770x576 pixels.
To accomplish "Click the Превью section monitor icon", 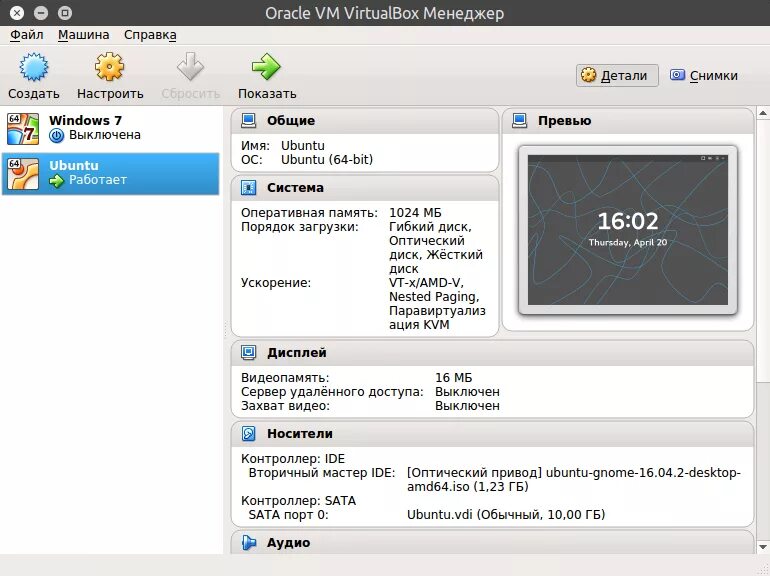I will (520, 120).
